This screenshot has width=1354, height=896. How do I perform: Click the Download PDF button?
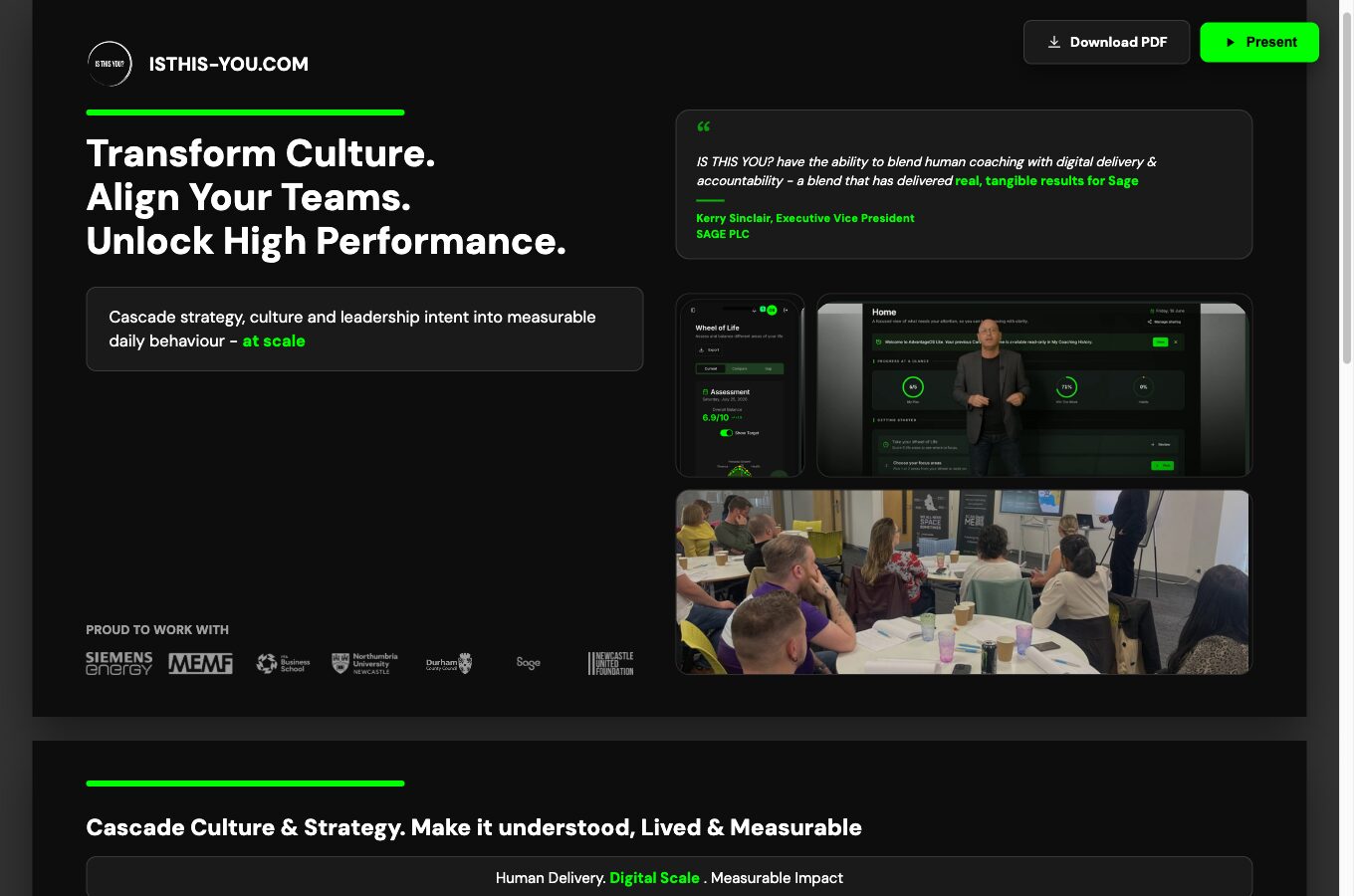1106,42
